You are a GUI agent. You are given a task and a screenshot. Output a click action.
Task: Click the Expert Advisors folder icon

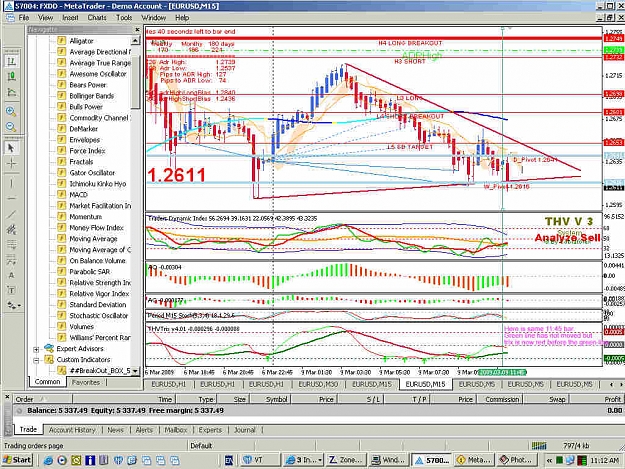click(x=49, y=348)
